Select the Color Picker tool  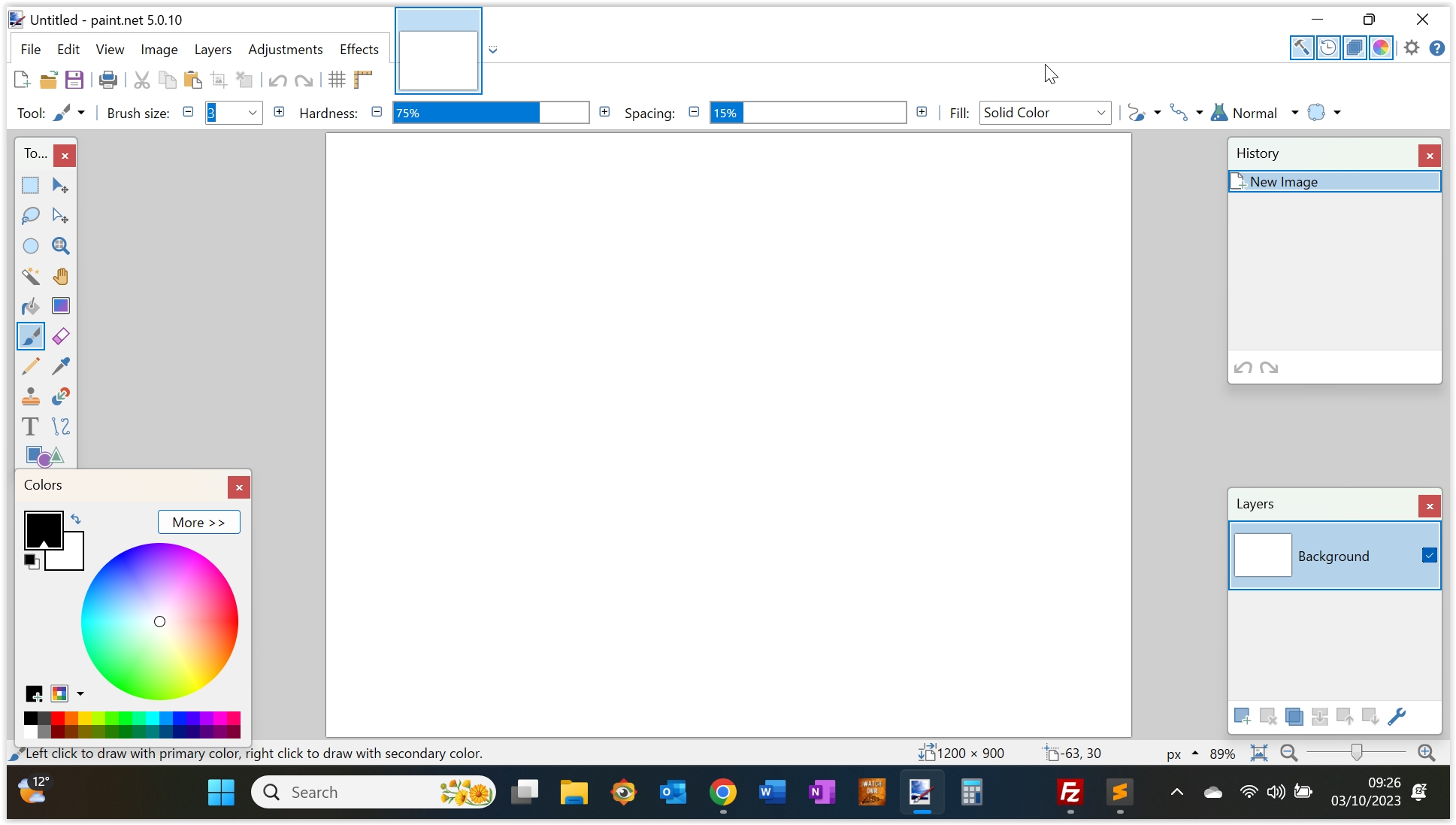60,366
